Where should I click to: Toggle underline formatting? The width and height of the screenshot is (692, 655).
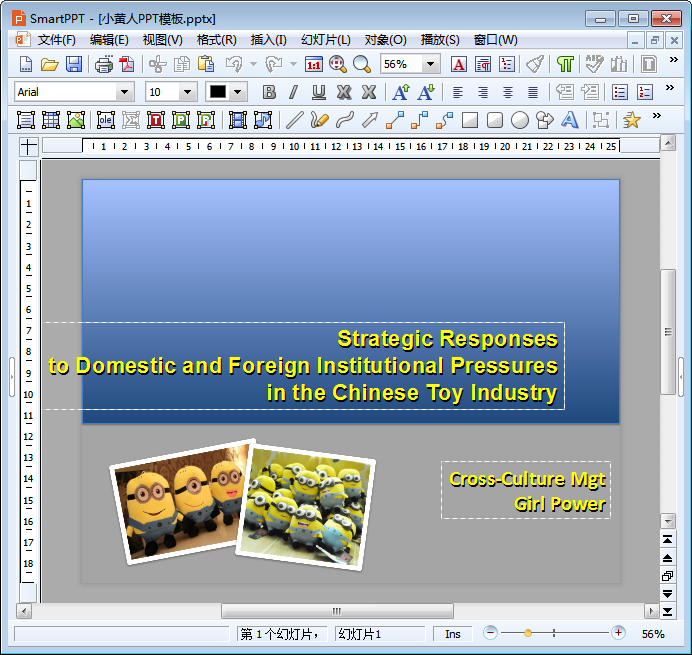coord(319,92)
